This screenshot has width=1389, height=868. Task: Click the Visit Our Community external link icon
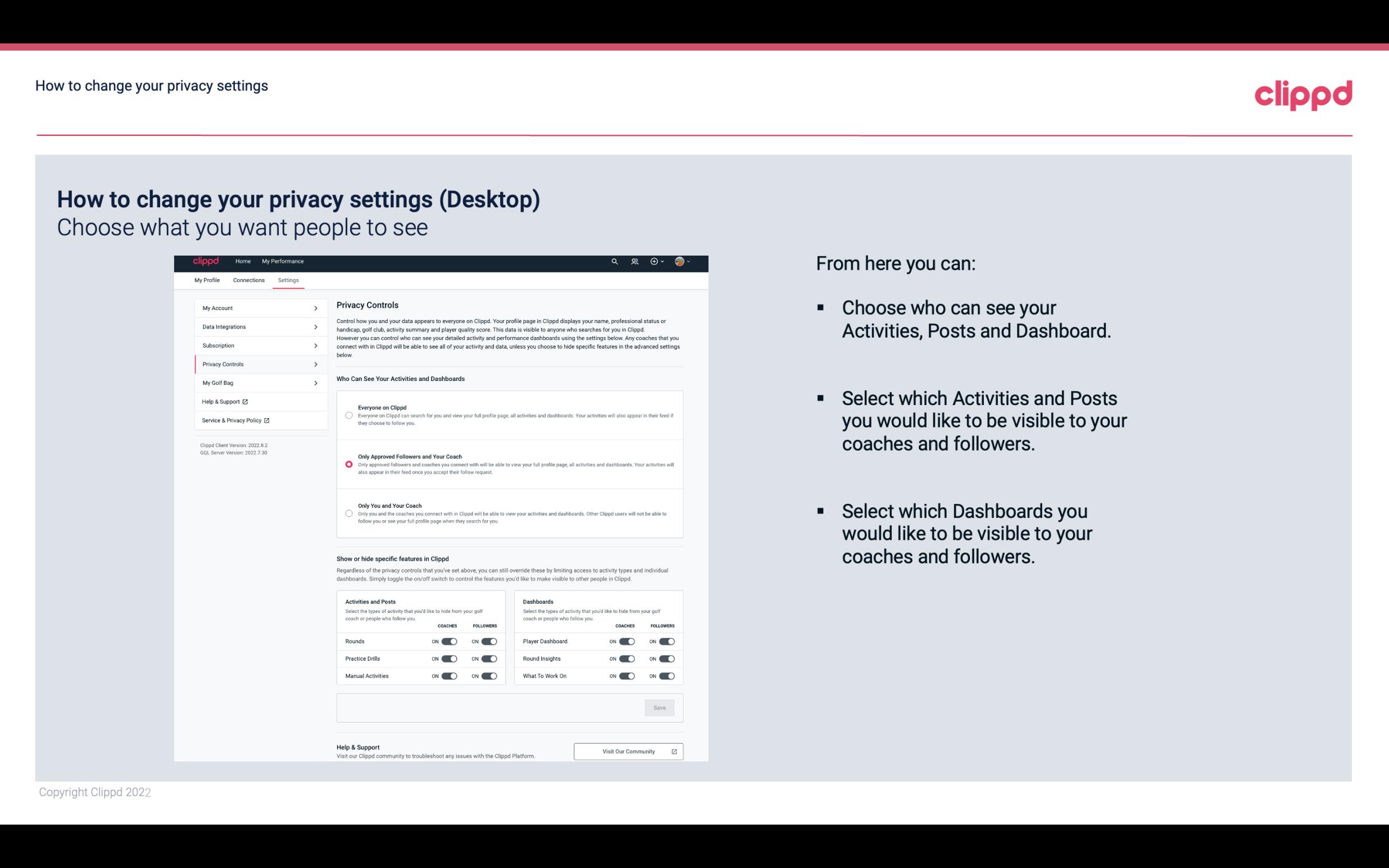click(x=674, y=751)
